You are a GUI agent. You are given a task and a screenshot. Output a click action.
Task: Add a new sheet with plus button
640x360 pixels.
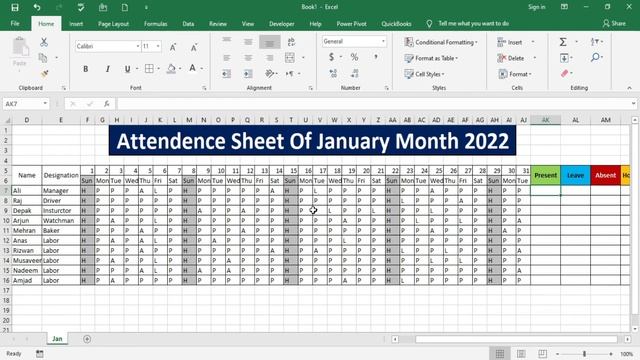tap(87, 339)
